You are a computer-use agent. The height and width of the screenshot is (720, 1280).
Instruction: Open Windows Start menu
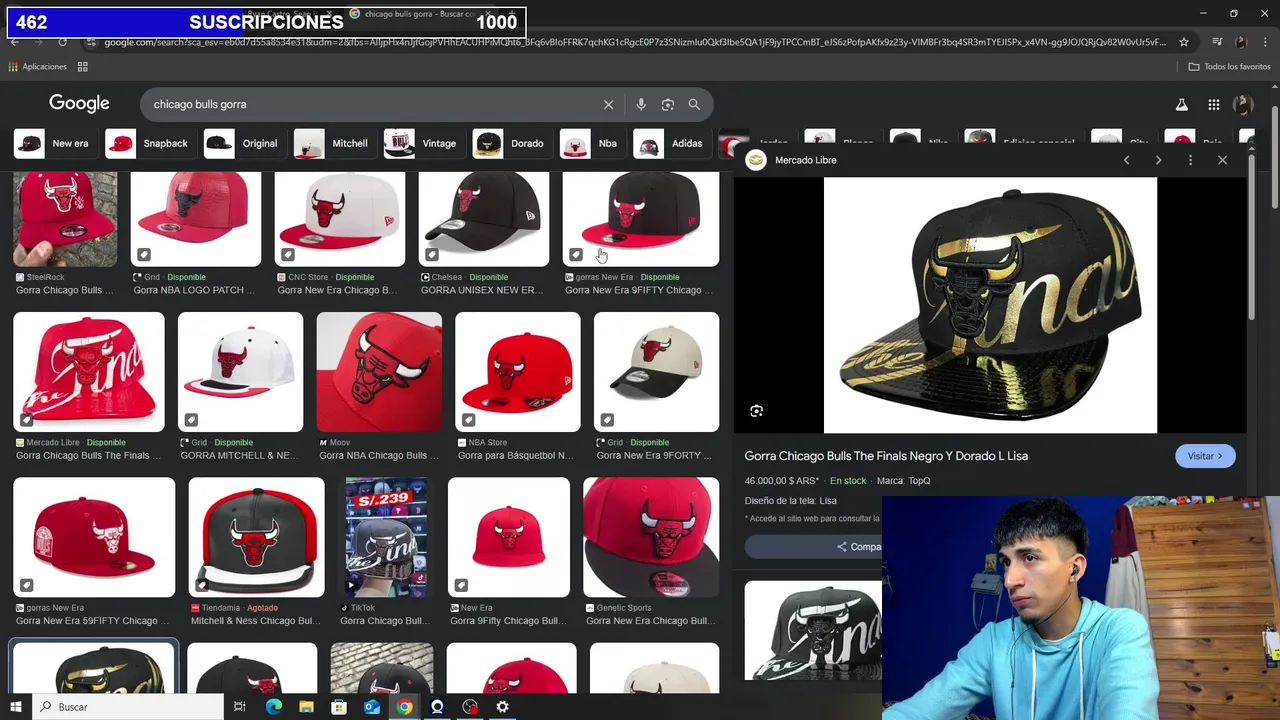15,707
